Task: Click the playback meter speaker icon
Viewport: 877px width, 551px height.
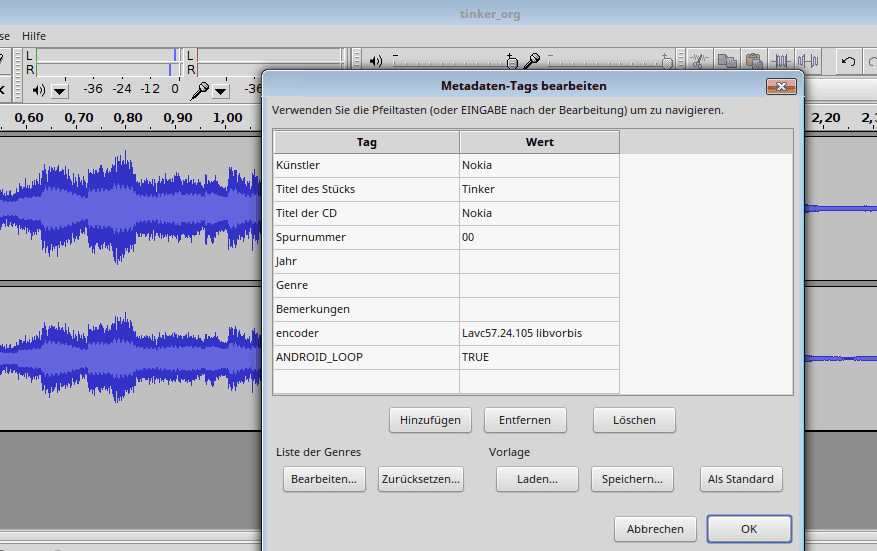Action: point(39,90)
